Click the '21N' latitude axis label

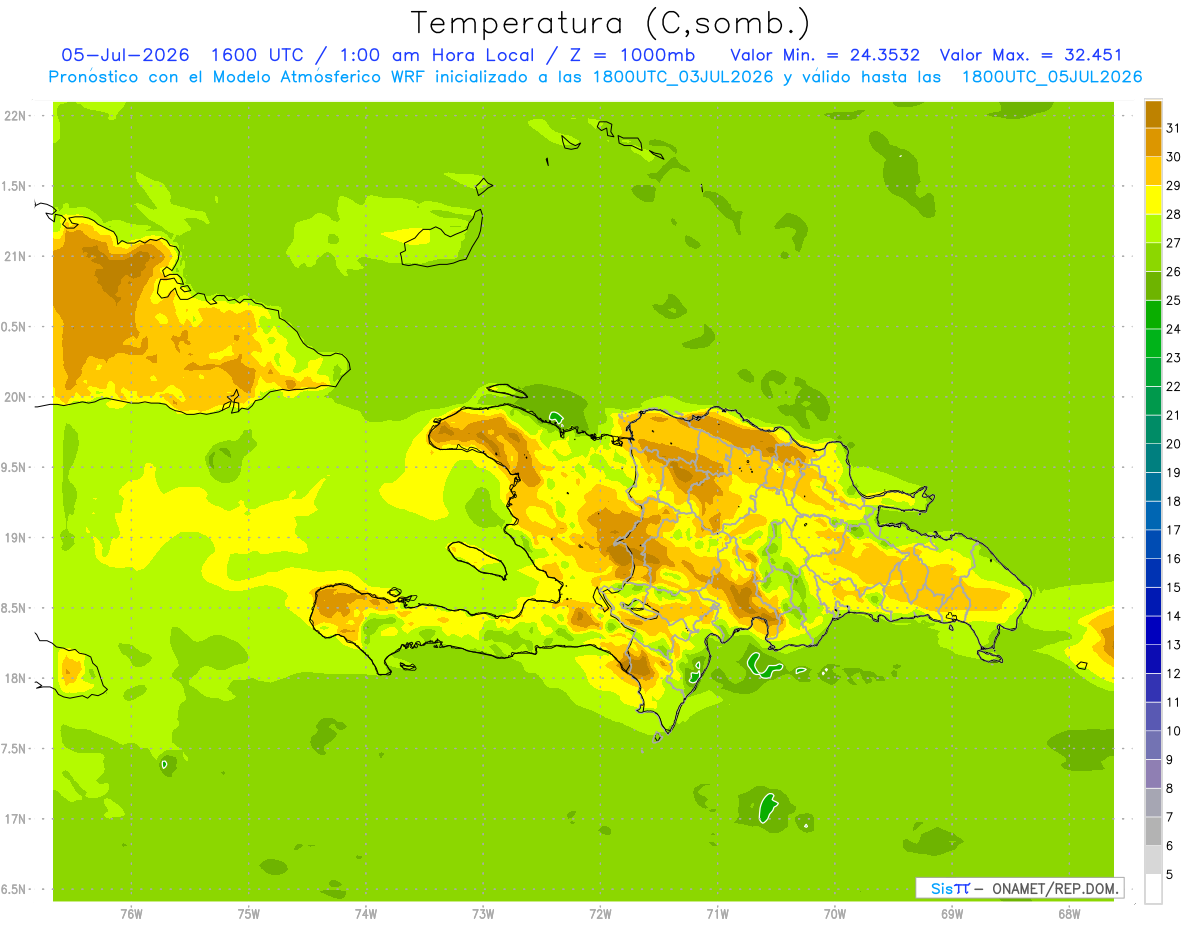(15, 256)
